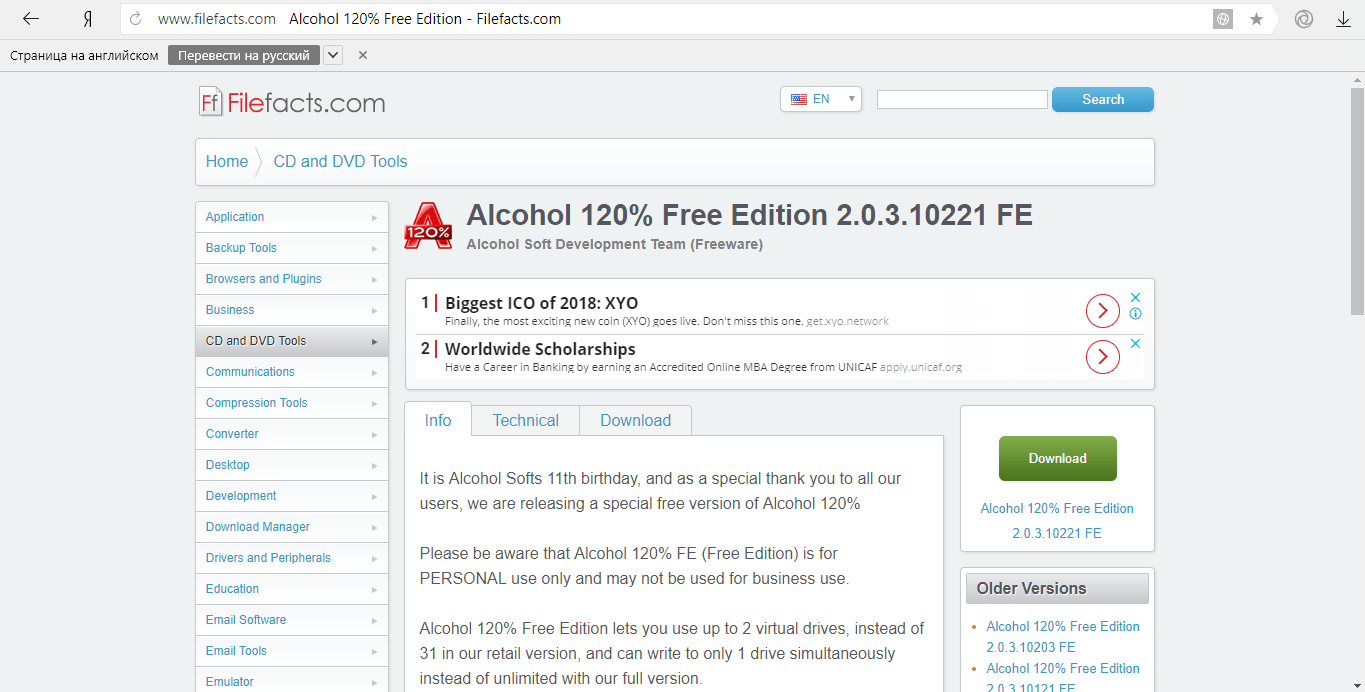Expand arrow beside Backup Tools

pyautogui.click(x=375, y=249)
